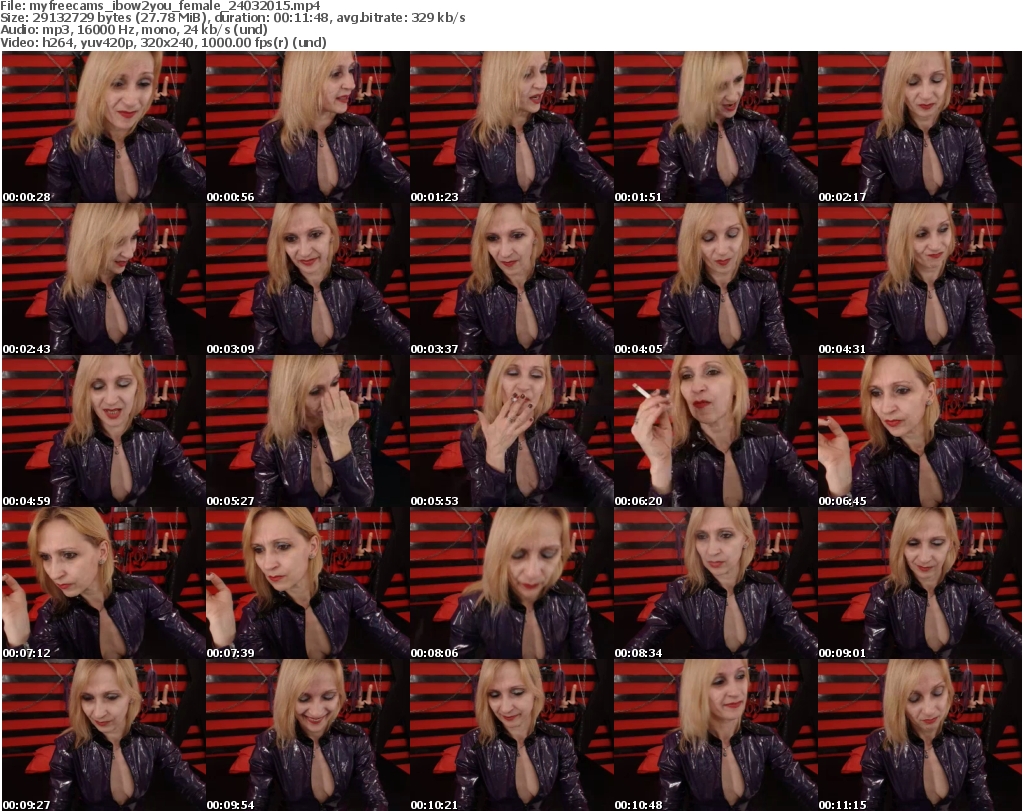Pick the frame marked 00:09:01
Viewport: 1024px width, 811px height.
(920, 583)
